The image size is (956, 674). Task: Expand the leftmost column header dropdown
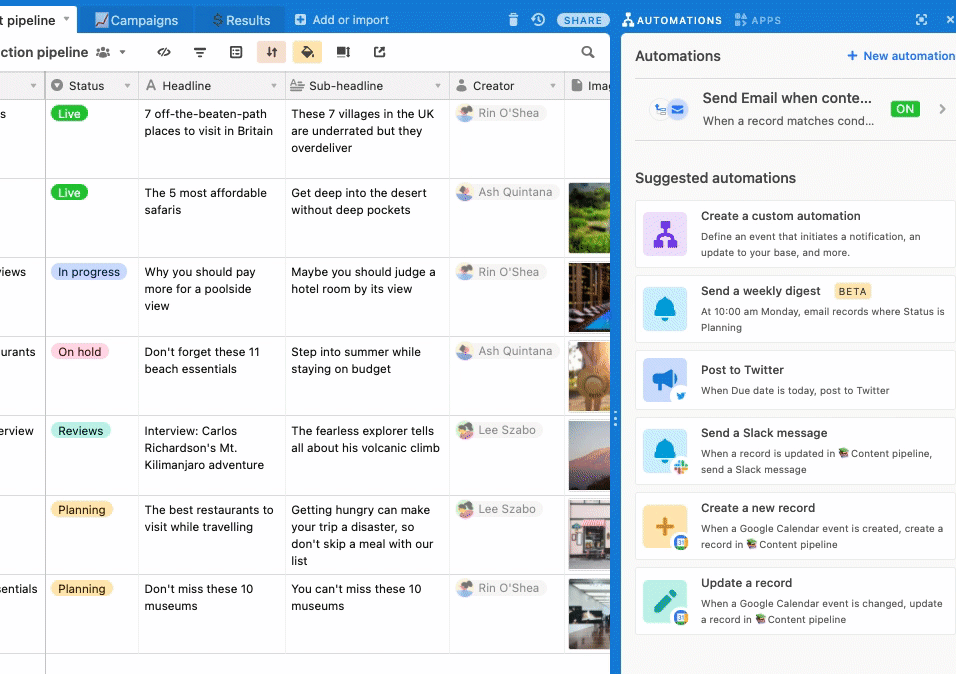(34, 86)
